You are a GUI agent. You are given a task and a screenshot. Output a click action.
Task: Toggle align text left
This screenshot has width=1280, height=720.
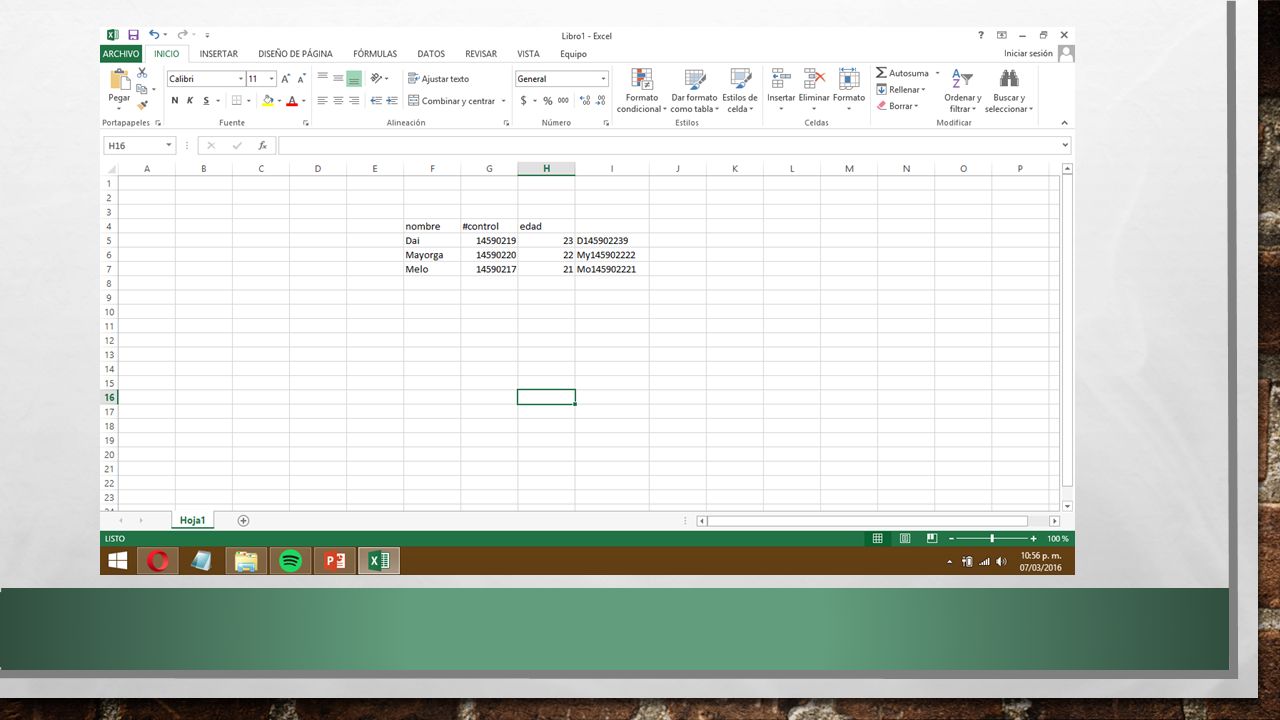click(x=322, y=101)
